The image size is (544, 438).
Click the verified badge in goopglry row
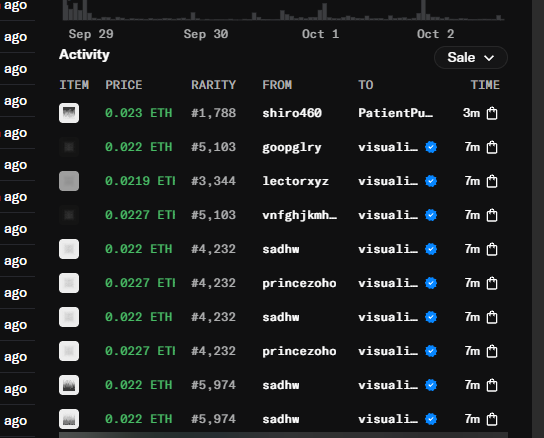pyautogui.click(x=431, y=147)
